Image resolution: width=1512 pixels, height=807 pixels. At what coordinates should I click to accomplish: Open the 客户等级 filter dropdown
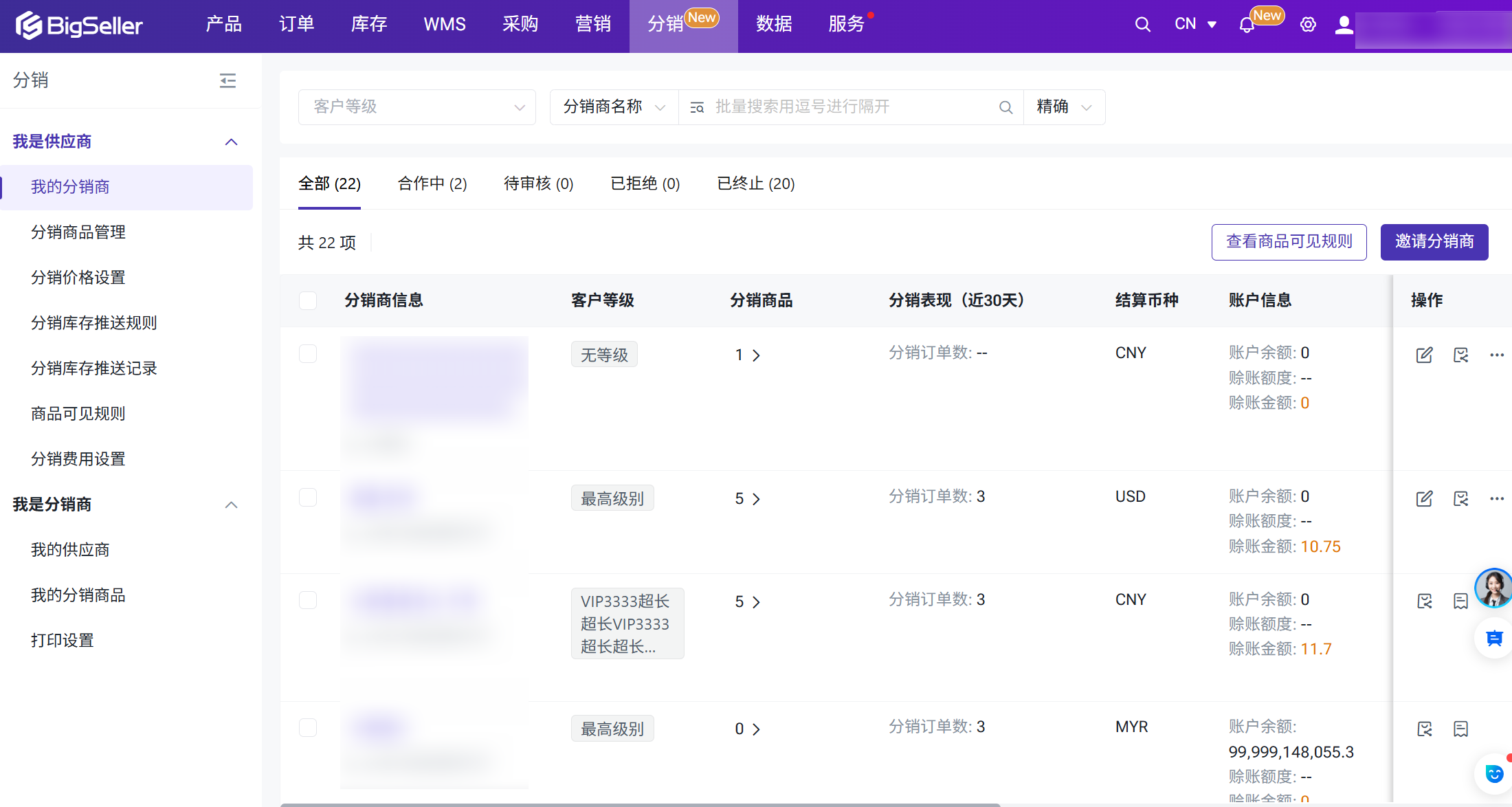tap(416, 107)
